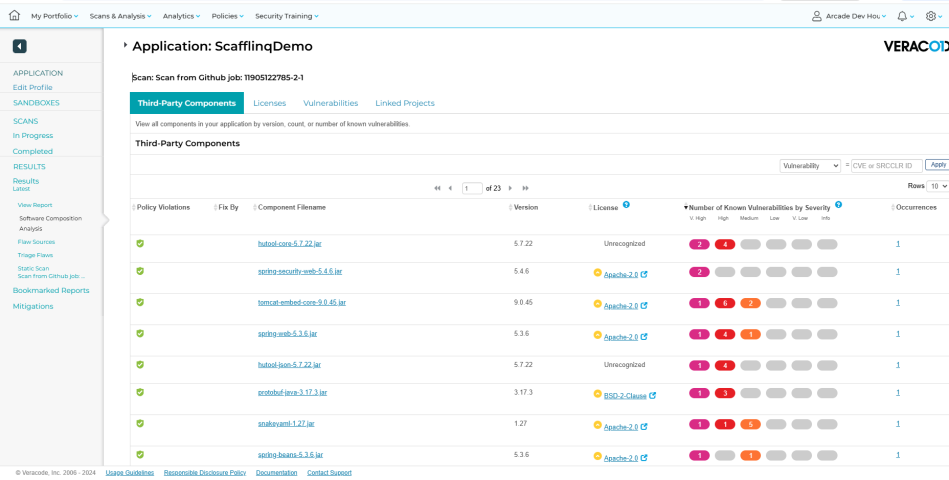Open external link beside tomcat-embed-core Apache-2.0
The image size is (949, 480).
click(644, 306)
